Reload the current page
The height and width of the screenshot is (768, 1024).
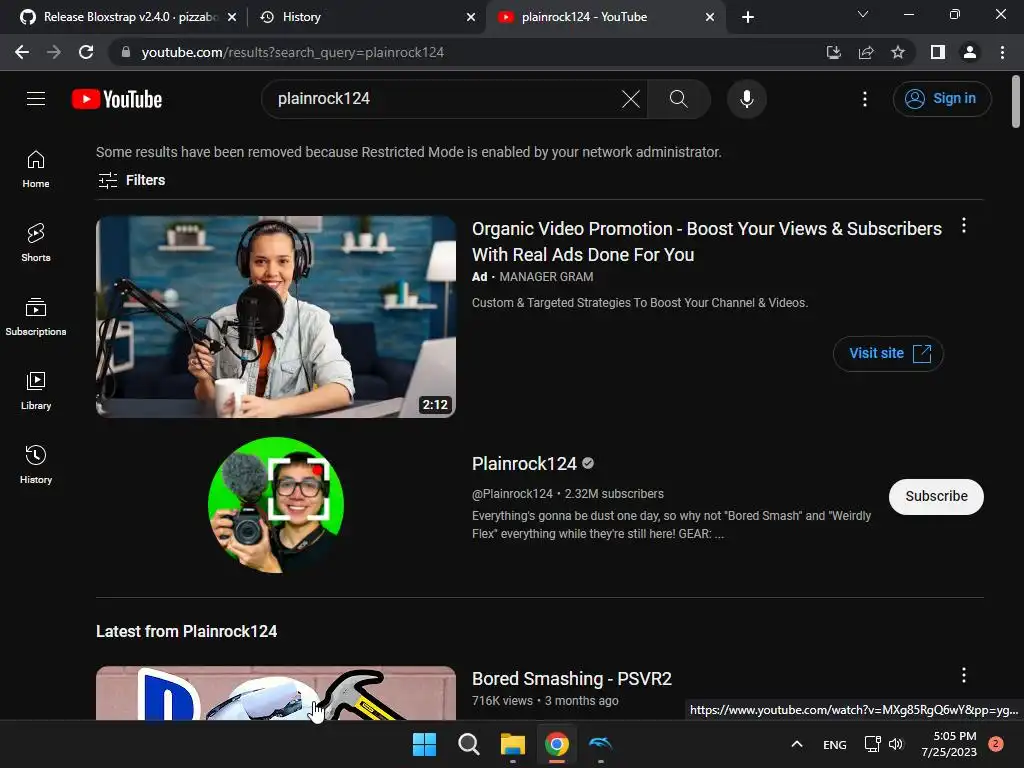click(x=86, y=52)
